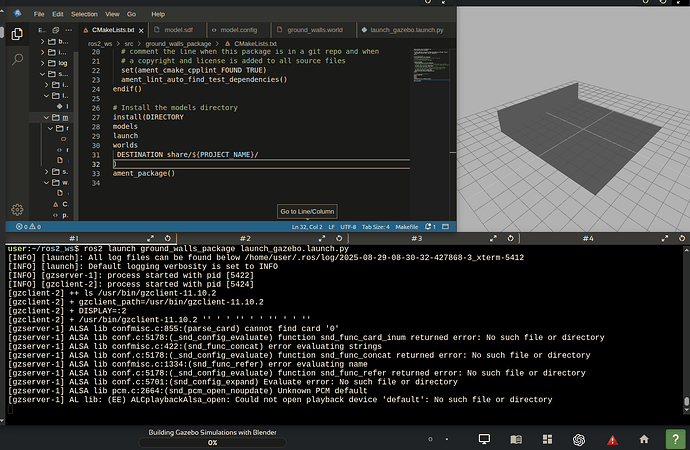The height and width of the screenshot is (450, 690).
Task: Open the Selection menu
Action: pyautogui.click(x=84, y=16)
